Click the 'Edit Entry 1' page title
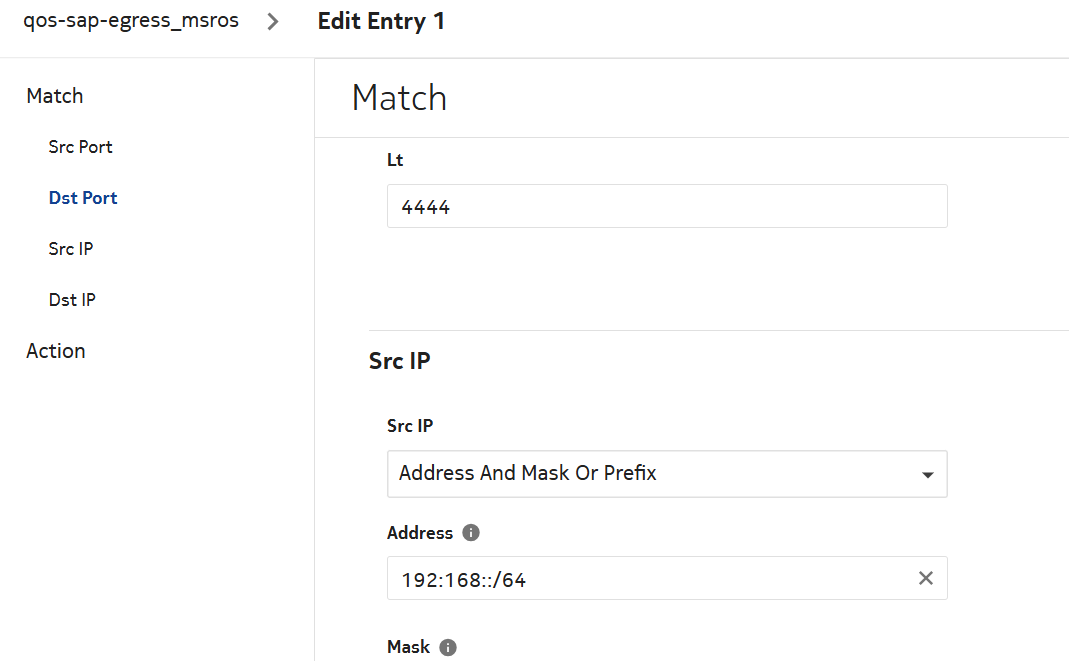The width and height of the screenshot is (1069, 661). [x=381, y=21]
